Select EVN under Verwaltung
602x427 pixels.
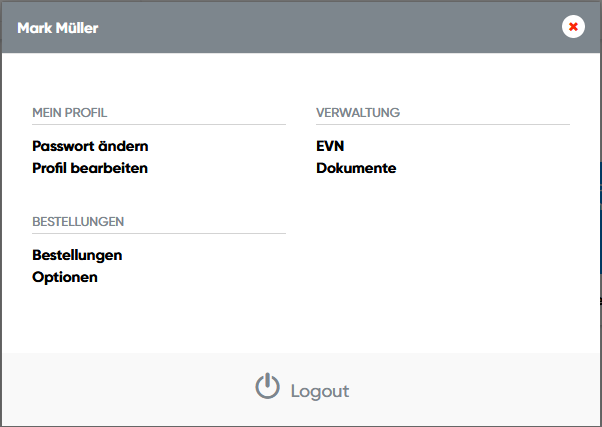pos(330,146)
